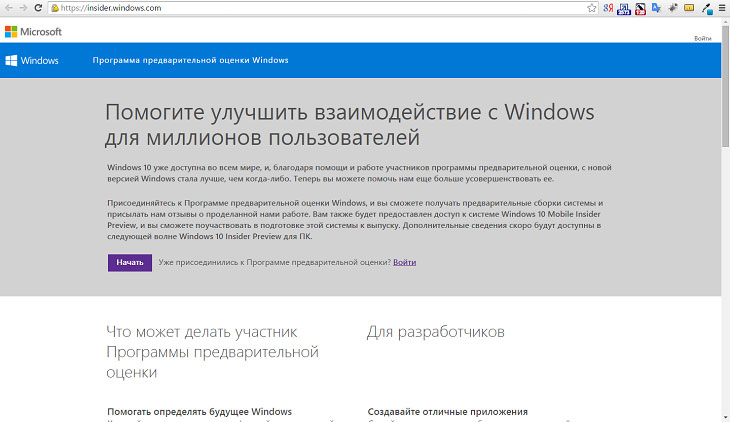Click the text Уже присоединились к Программе предварительной оценки?
Viewport: 730px width, 422px height.
(x=275, y=262)
